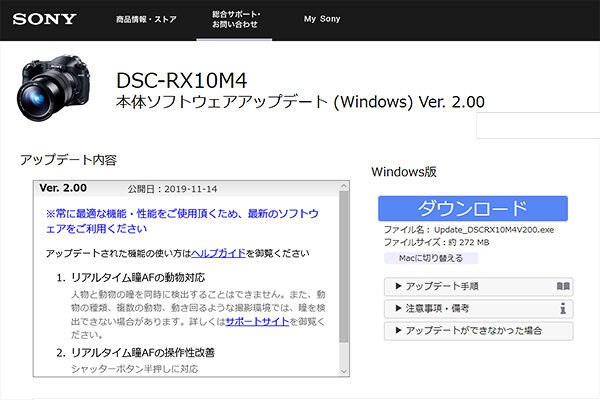This screenshot has height=400, width=600.
Task: Open the ヘルプガイド link
Action: point(218,253)
